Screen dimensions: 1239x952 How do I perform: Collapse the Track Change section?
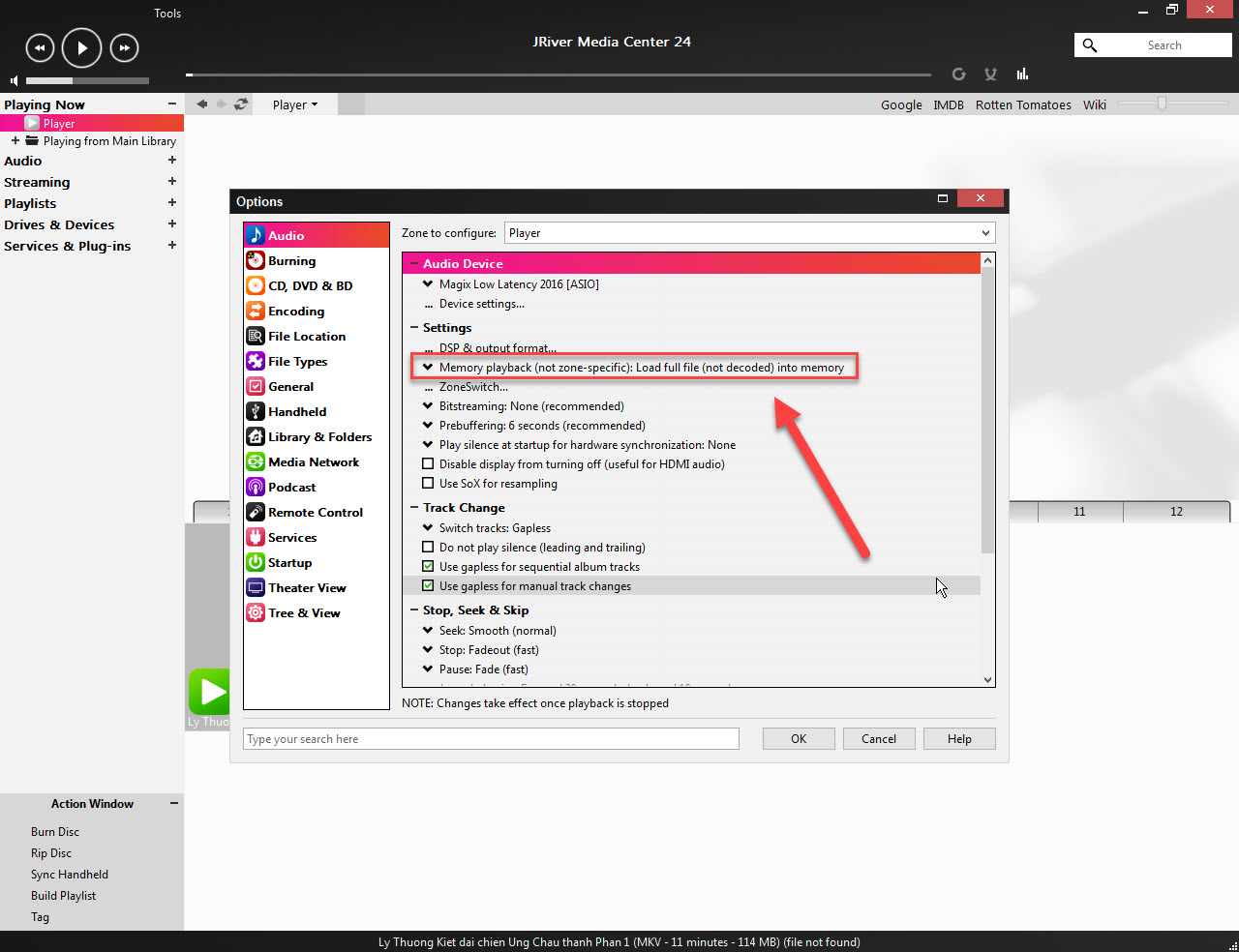tap(414, 508)
